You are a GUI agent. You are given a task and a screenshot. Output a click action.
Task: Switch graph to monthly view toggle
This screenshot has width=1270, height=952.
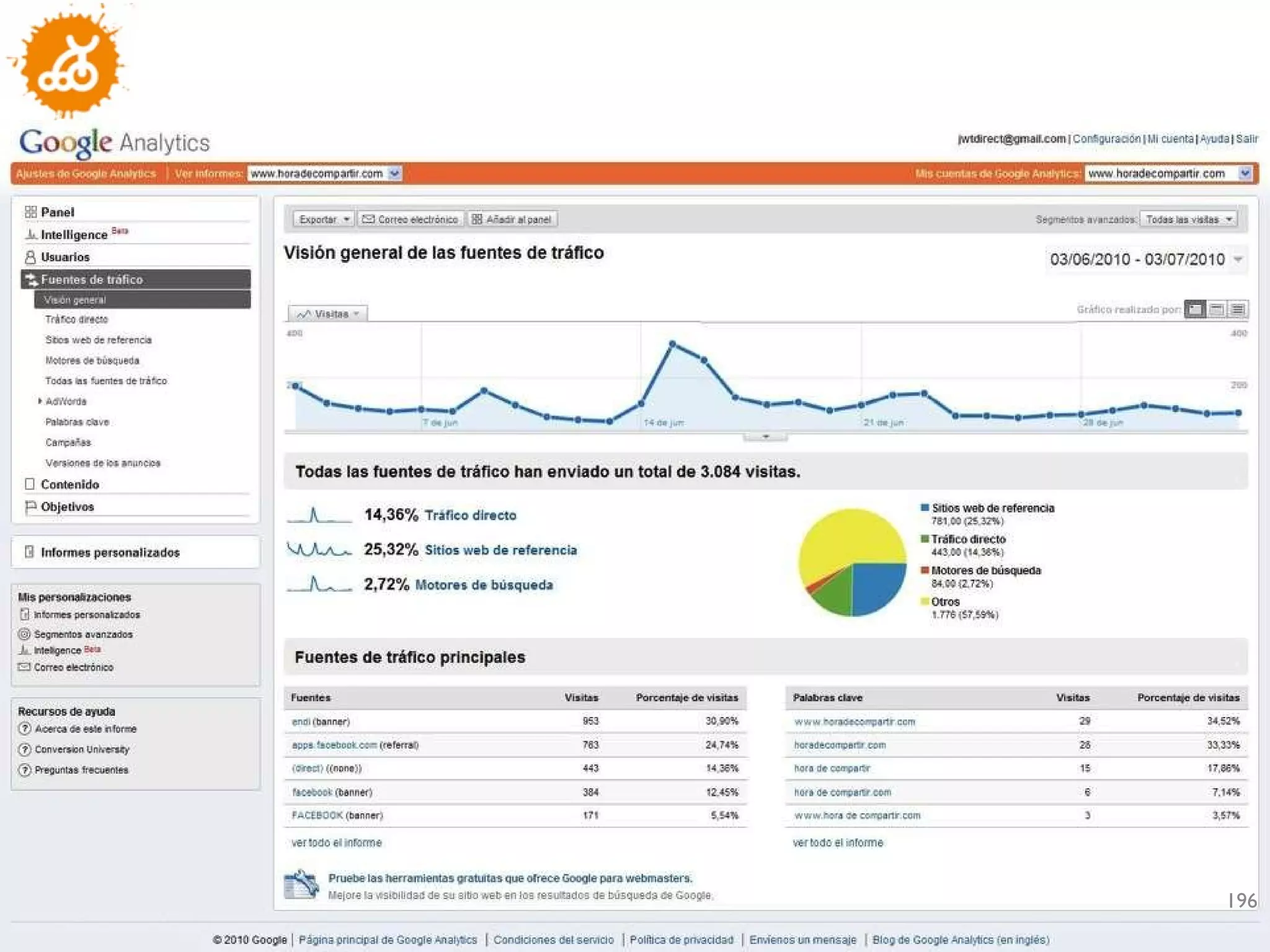1238,309
